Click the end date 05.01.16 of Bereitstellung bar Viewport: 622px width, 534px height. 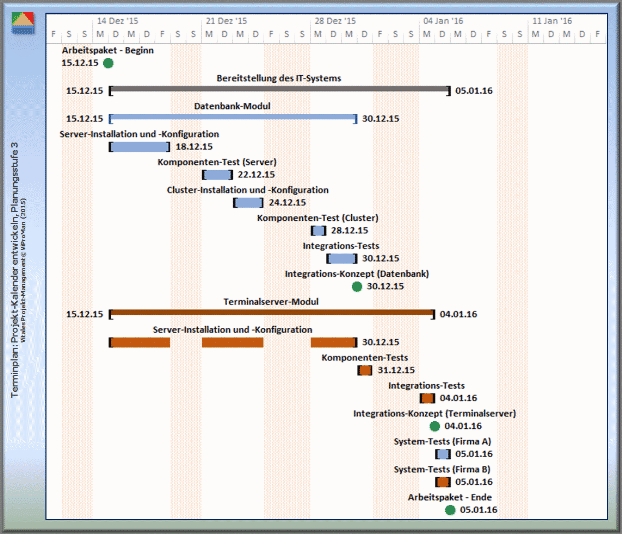474,91
